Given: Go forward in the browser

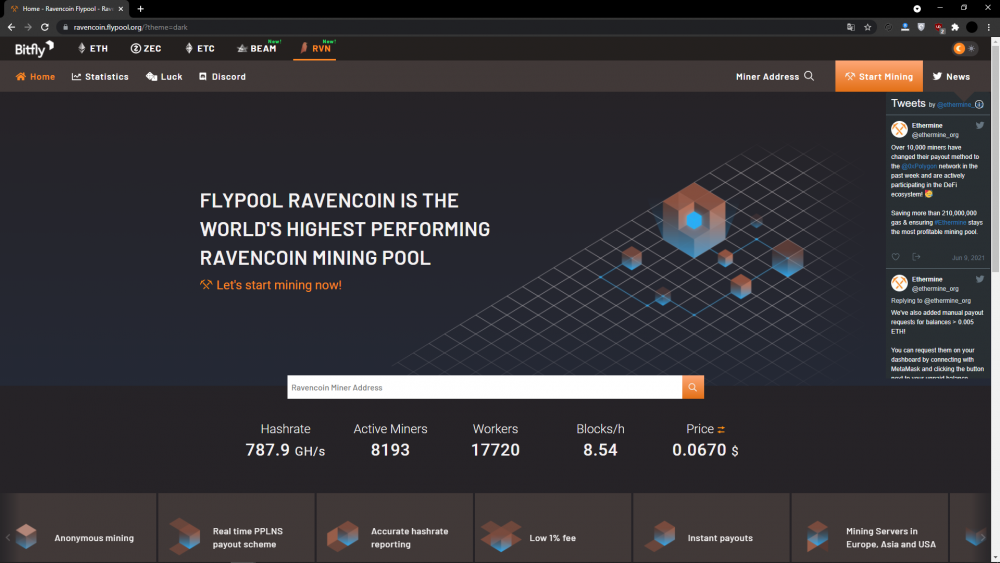Looking at the screenshot, I should [28, 27].
